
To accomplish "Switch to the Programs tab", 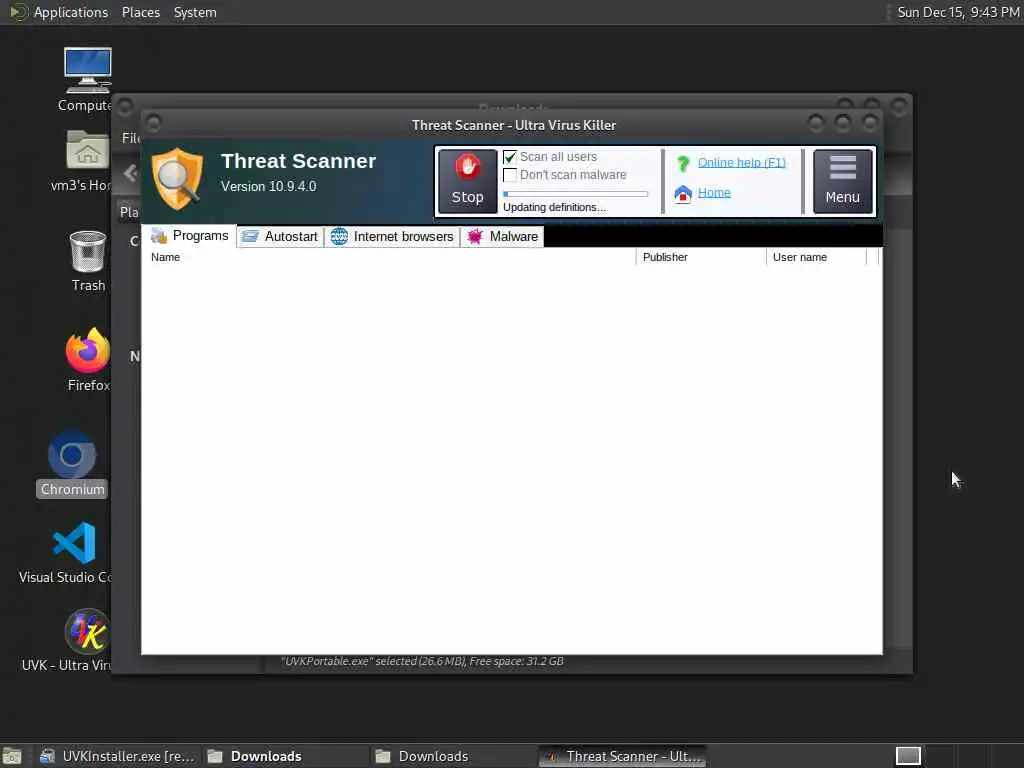I will tap(189, 236).
